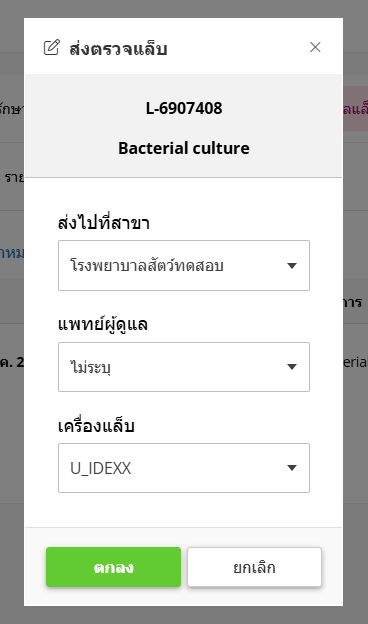Click the เครื่องแล็บ field label
The image size is (368, 624).
tap(96, 426)
